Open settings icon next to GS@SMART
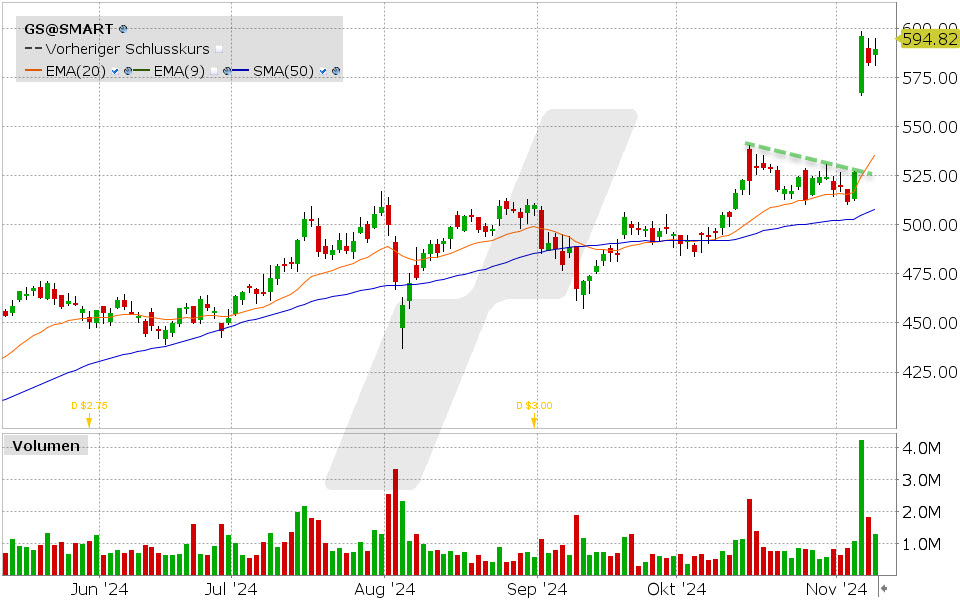The height and width of the screenshot is (600, 960). pos(123,29)
